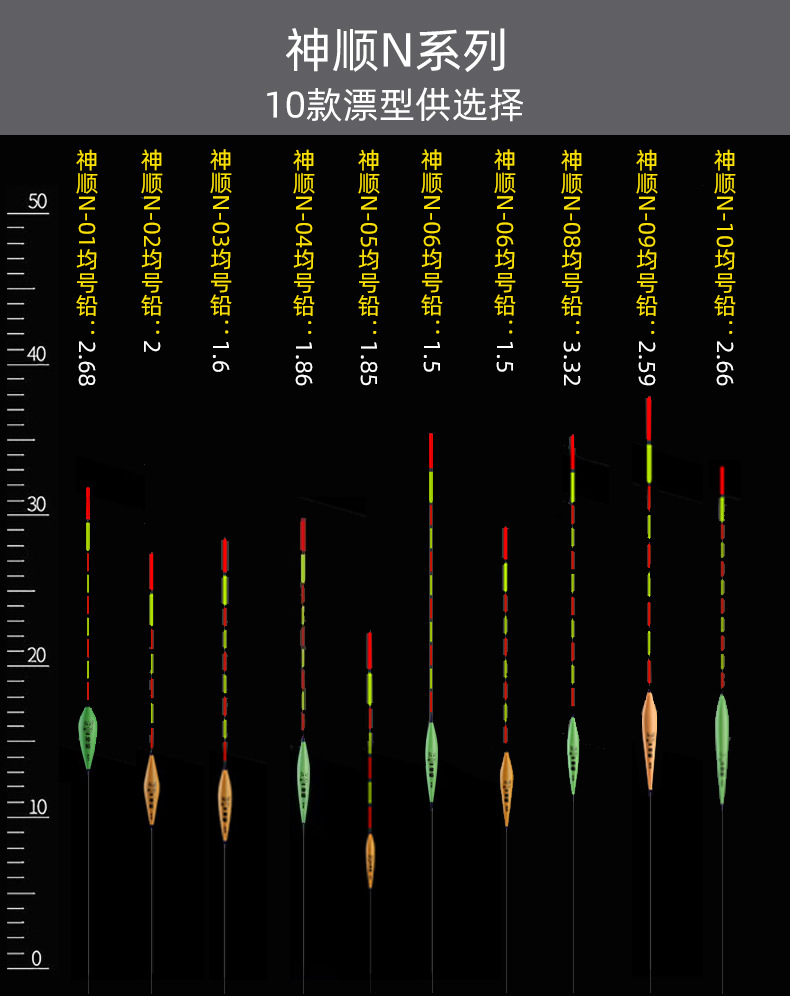Click the 30 mark on the scale
The width and height of the screenshot is (790, 996).
pos(37,504)
